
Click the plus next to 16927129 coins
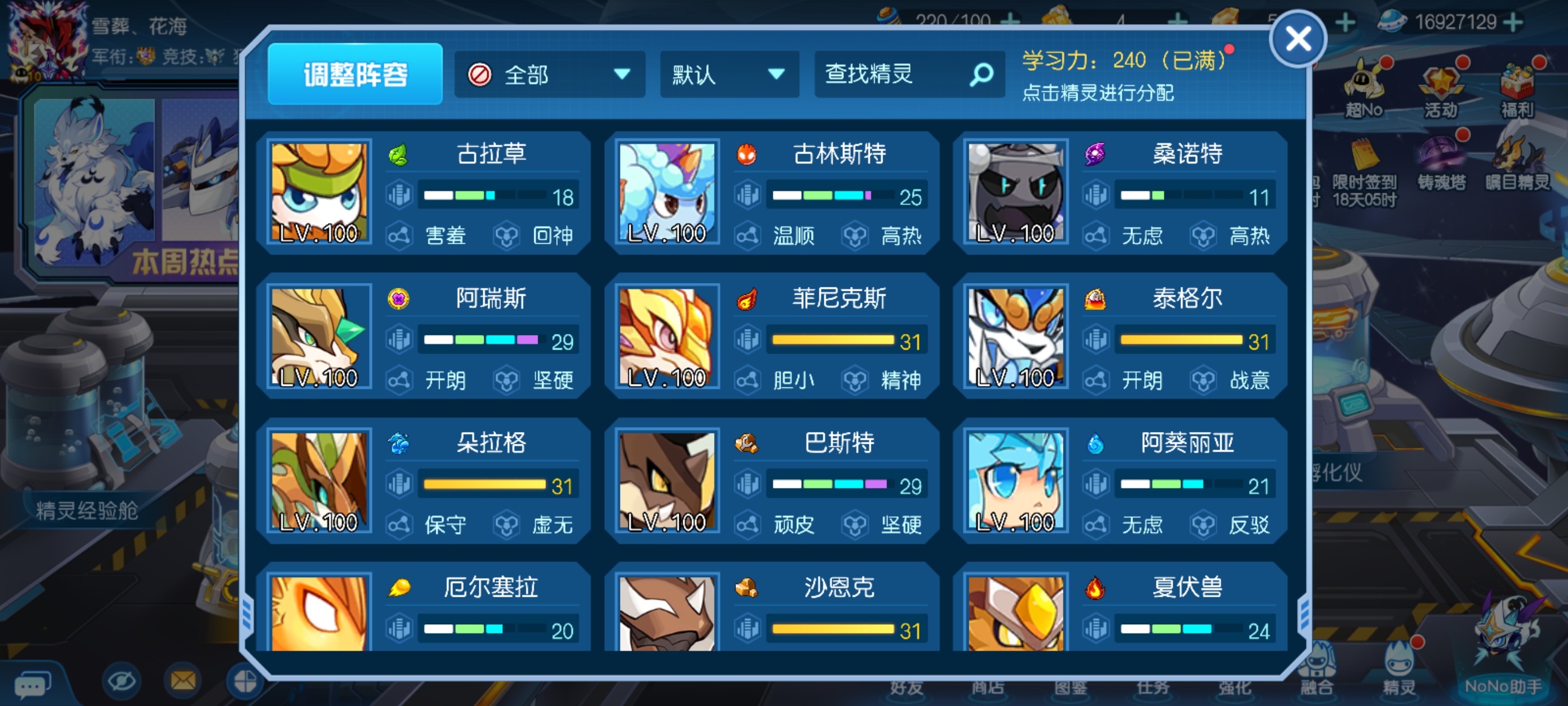tap(1512, 22)
